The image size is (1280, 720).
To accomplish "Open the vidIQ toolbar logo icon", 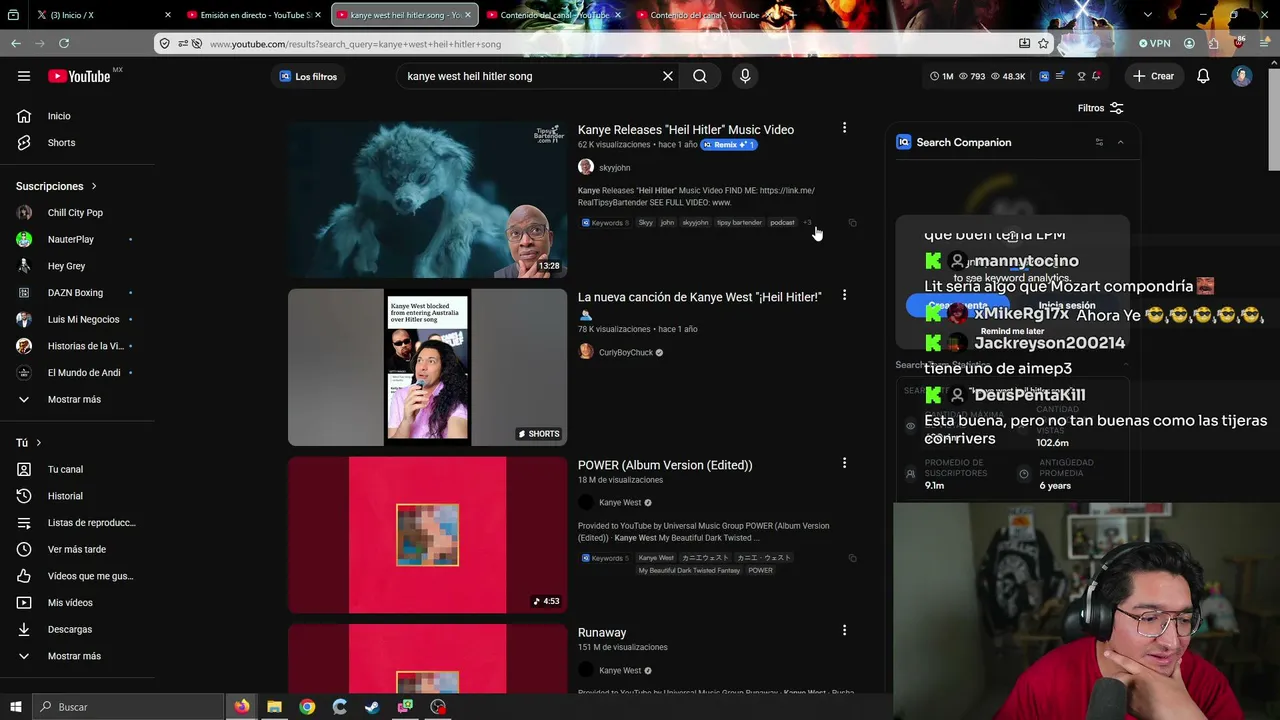I will click(x=1044, y=76).
